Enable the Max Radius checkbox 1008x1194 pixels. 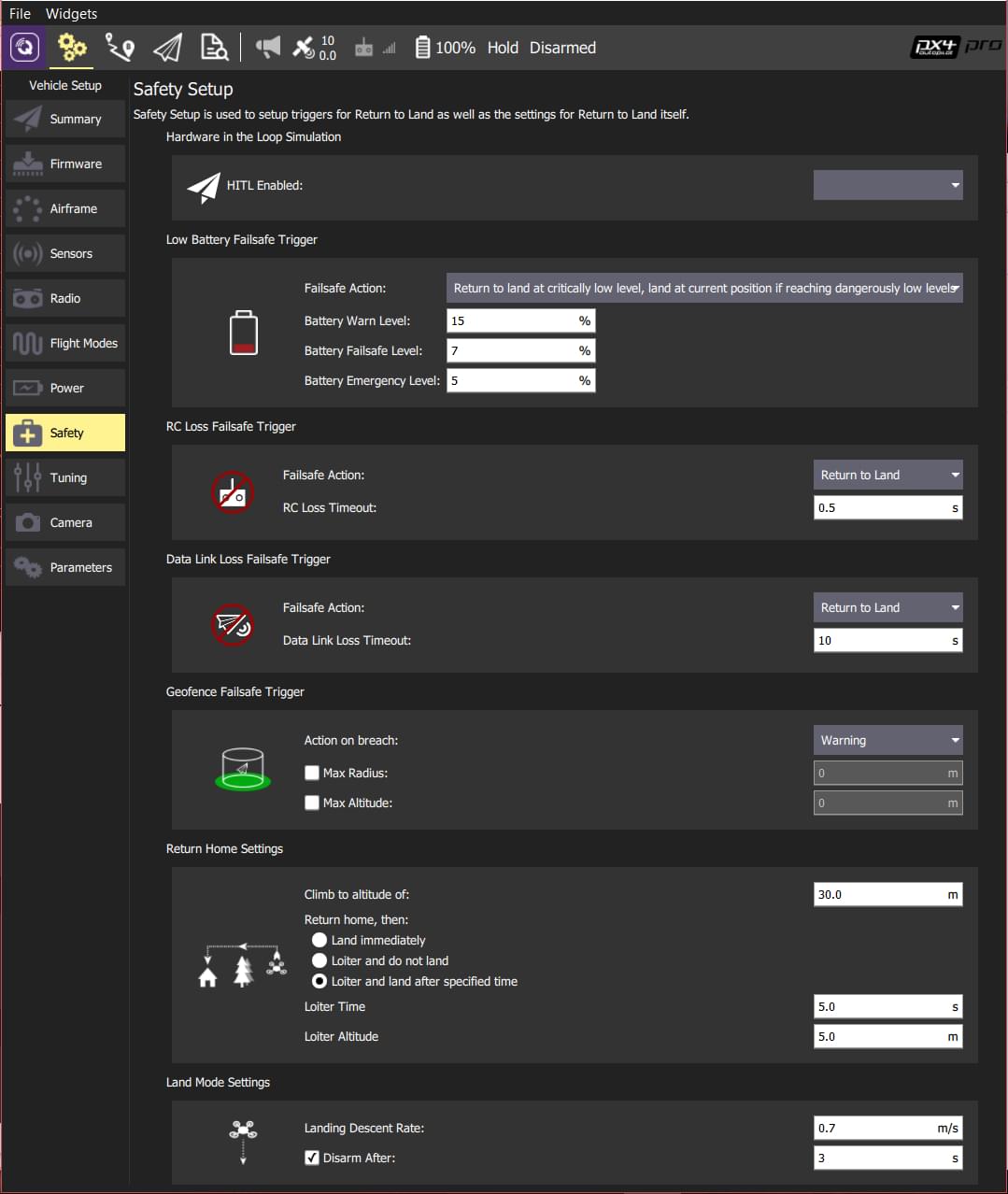(x=312, y=774)
